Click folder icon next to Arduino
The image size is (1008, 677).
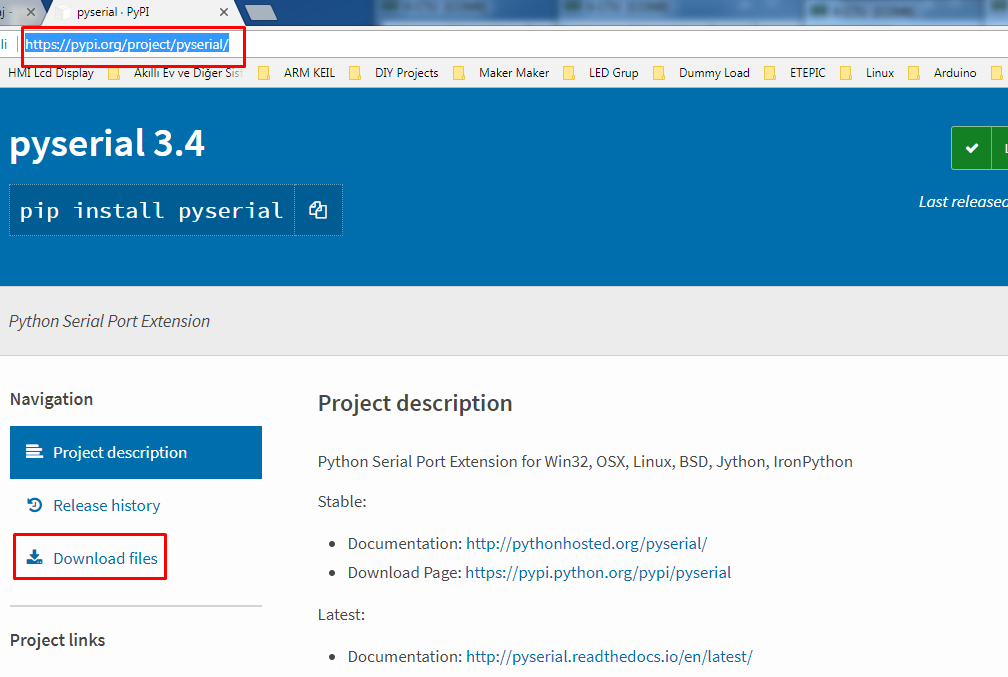pyautogui.click(x=914, y=73)
